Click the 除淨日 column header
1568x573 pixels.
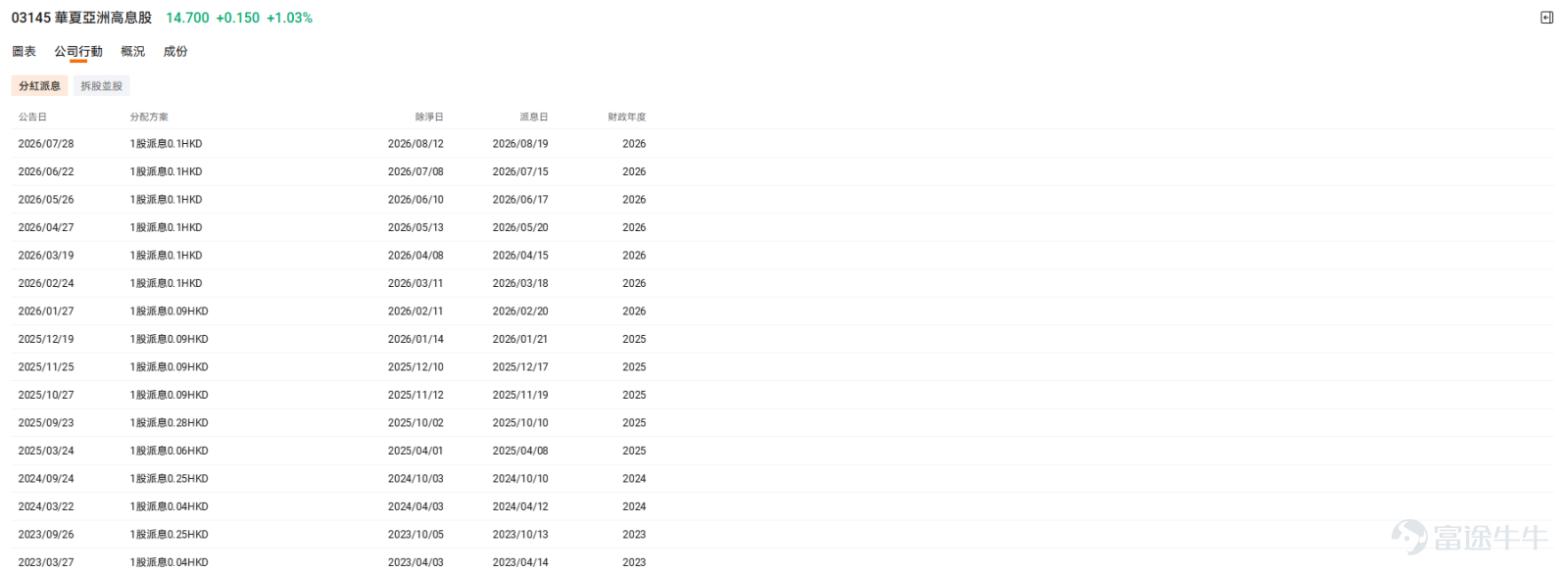429,118
